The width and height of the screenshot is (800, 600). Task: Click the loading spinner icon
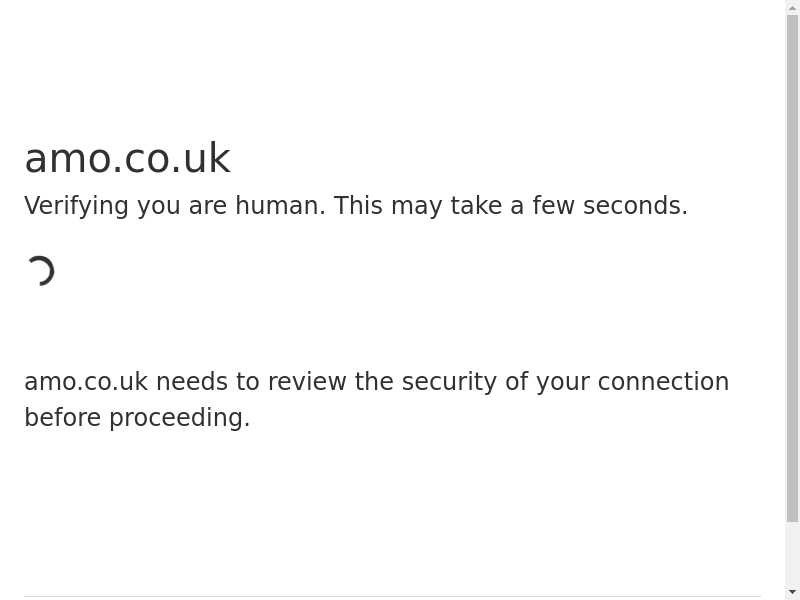tap(40, 271)
